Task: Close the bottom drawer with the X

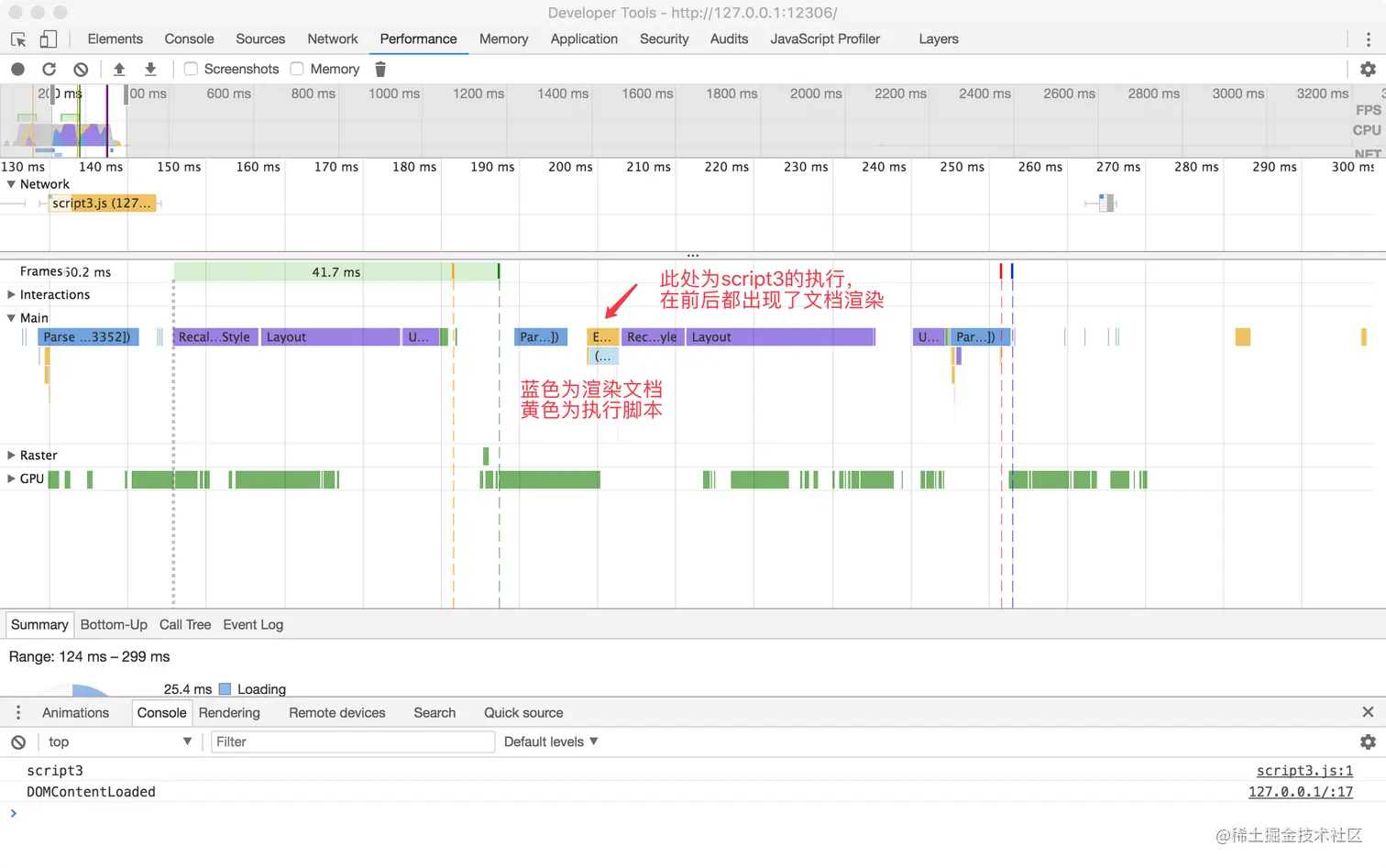Action: (x=1368, y=712)
